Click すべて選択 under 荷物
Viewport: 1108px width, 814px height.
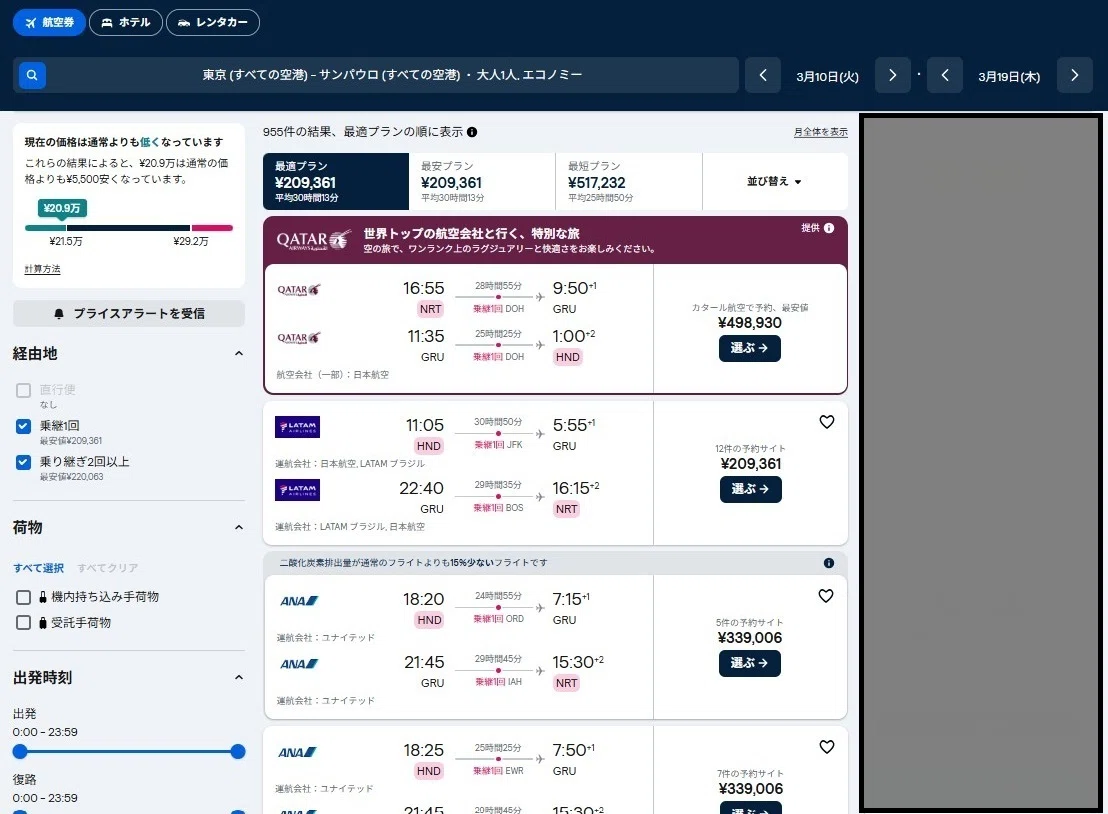[39, 568]
